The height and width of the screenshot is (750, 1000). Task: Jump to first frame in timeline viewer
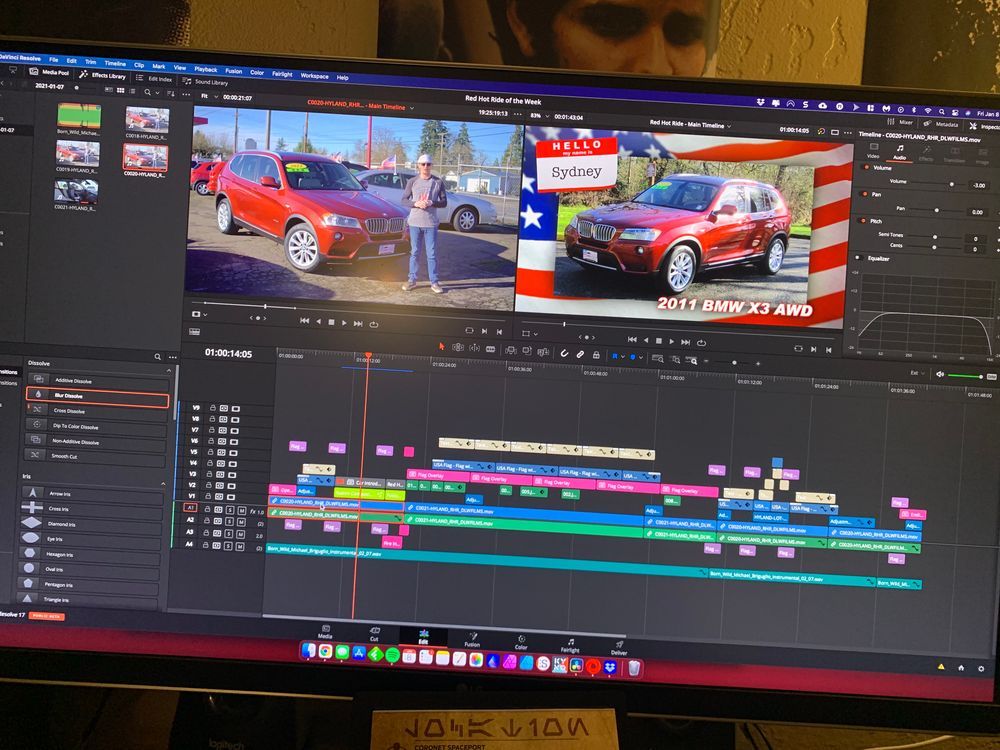click(x=632, y=339)
